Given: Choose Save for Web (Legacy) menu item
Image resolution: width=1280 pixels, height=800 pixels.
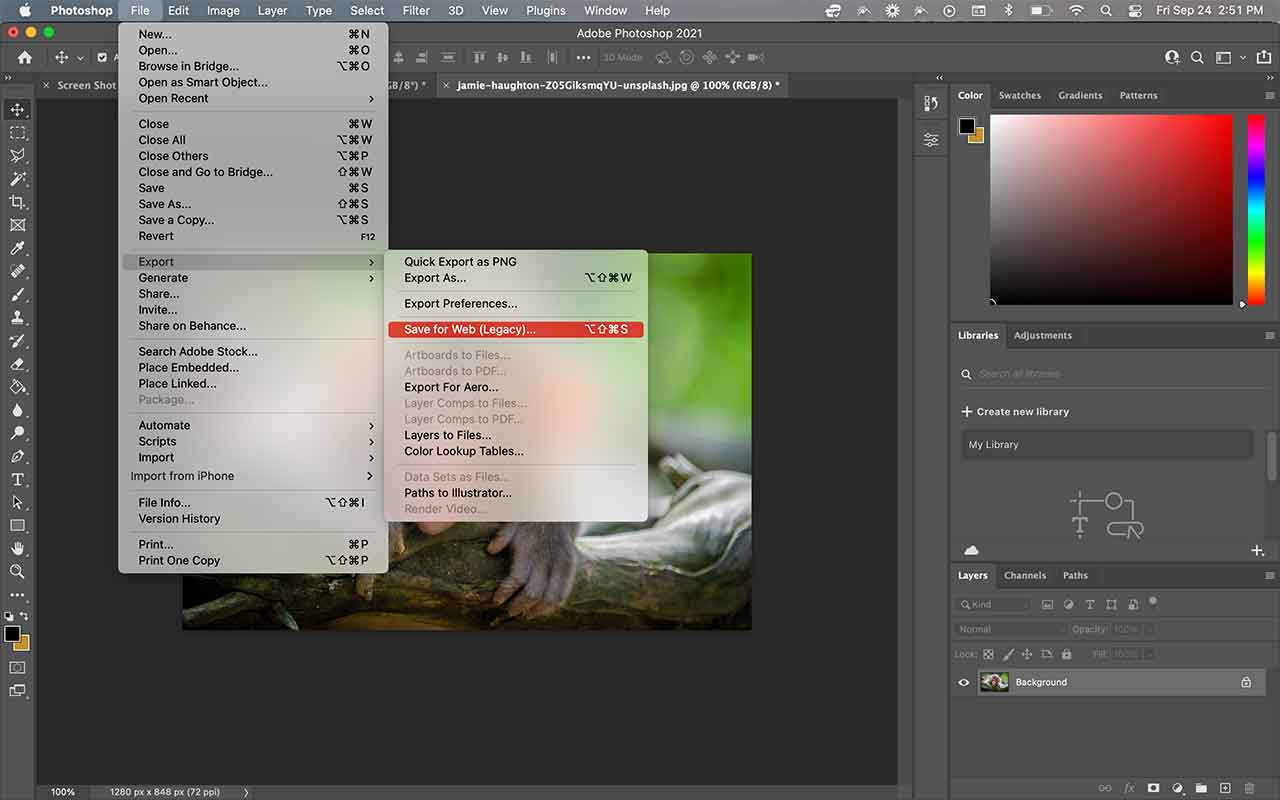Looking at the screenshot, I should [x=516, y=329].
